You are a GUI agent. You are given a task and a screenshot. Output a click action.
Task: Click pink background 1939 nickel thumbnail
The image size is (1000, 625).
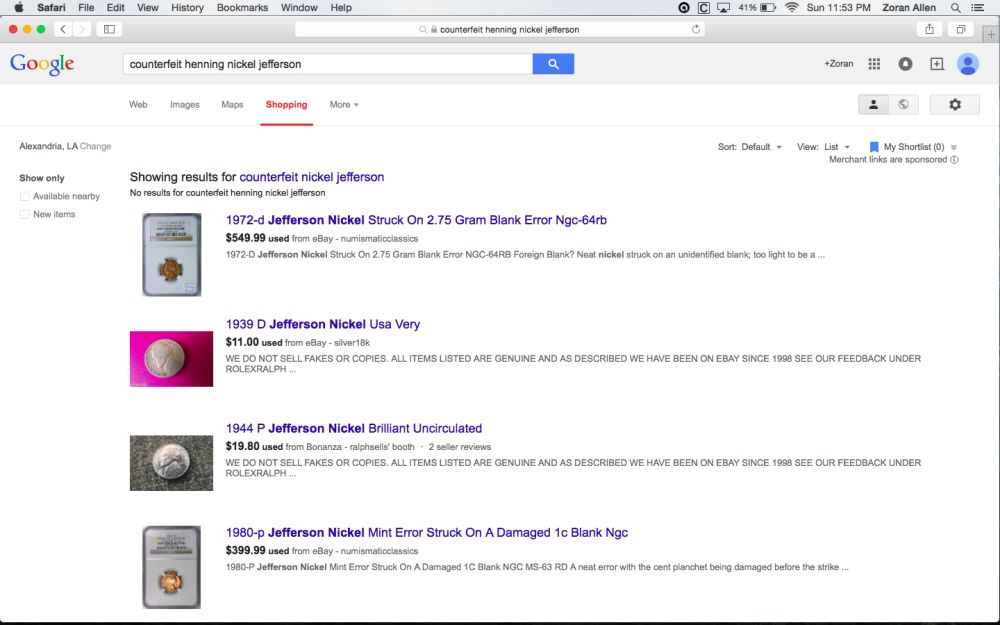pos(172,358)
